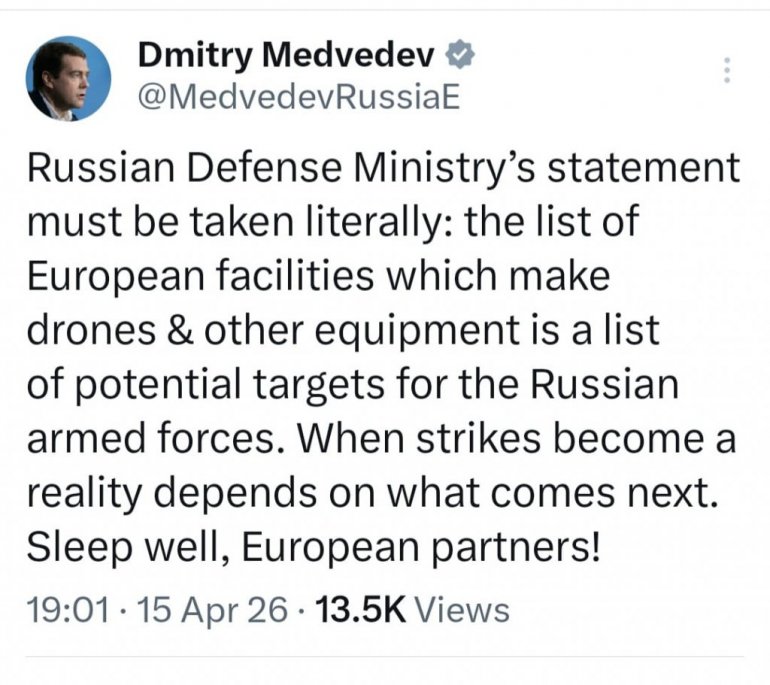
Task: Open the three-dot more options menu
Action: 727,70
